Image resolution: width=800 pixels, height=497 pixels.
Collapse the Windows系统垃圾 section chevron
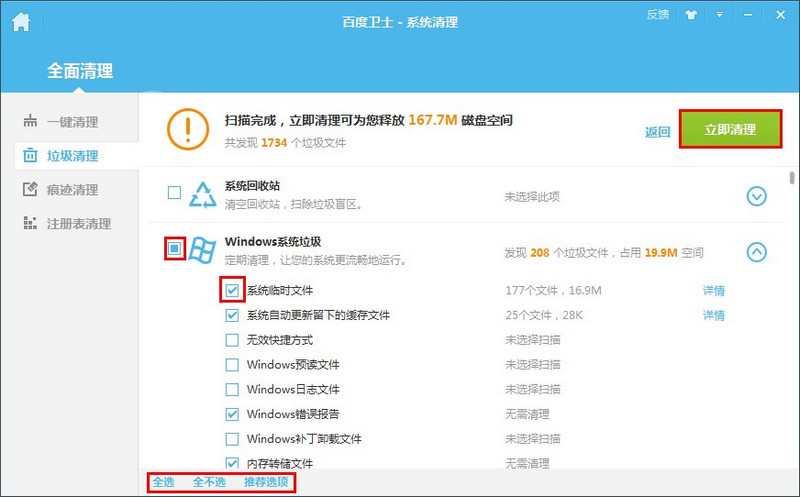click(757, 252)
